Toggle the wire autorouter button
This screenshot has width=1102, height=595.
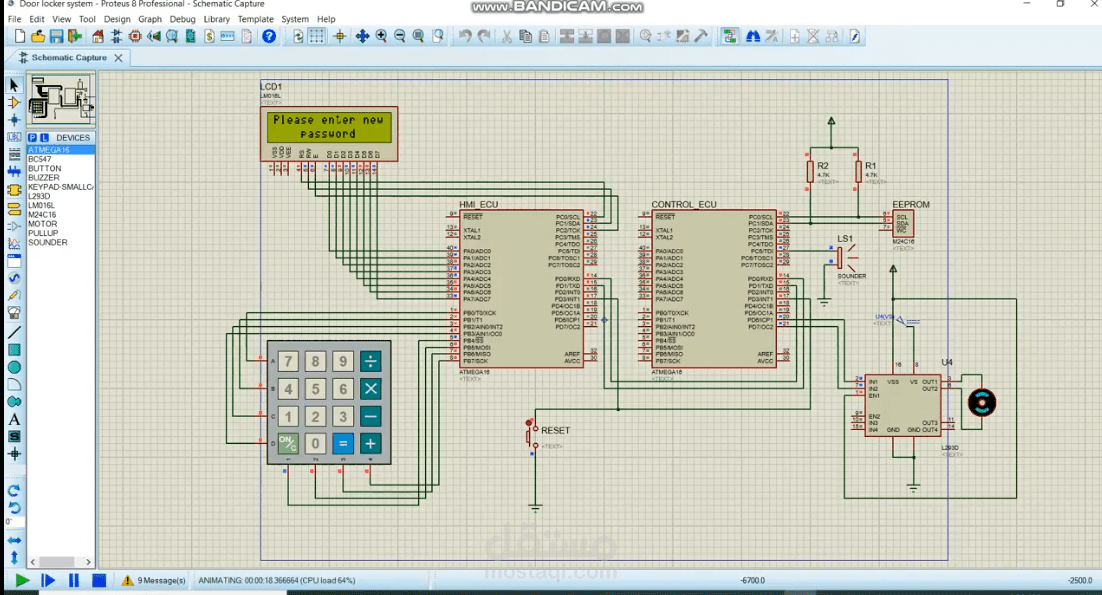point(730,37)
